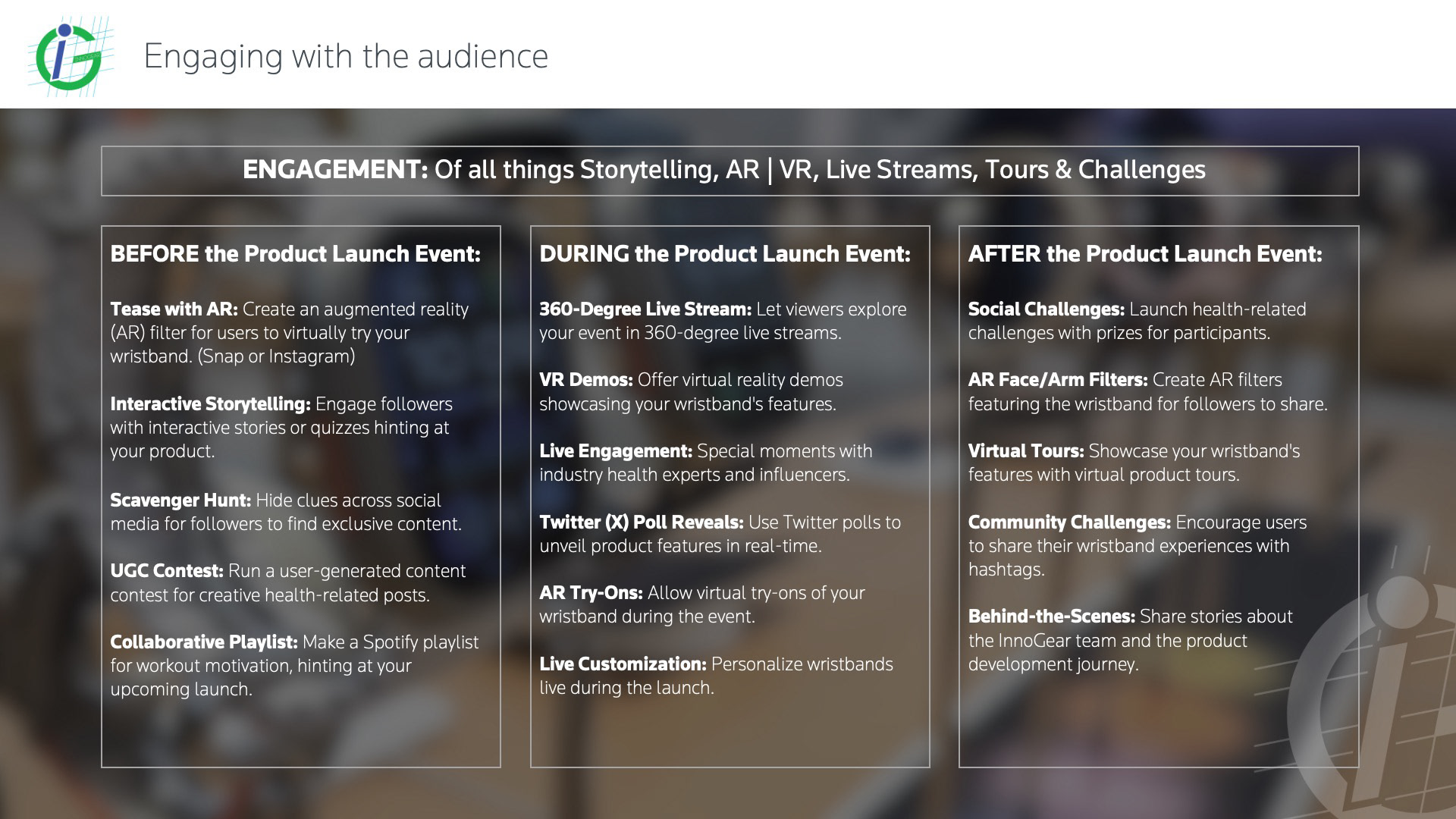Click the 'Behind-the-Scenes:' label

(1052, 617)
